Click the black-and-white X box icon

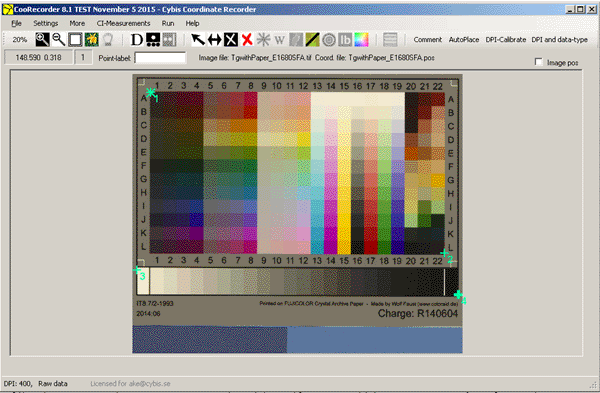tap(231, 39)
